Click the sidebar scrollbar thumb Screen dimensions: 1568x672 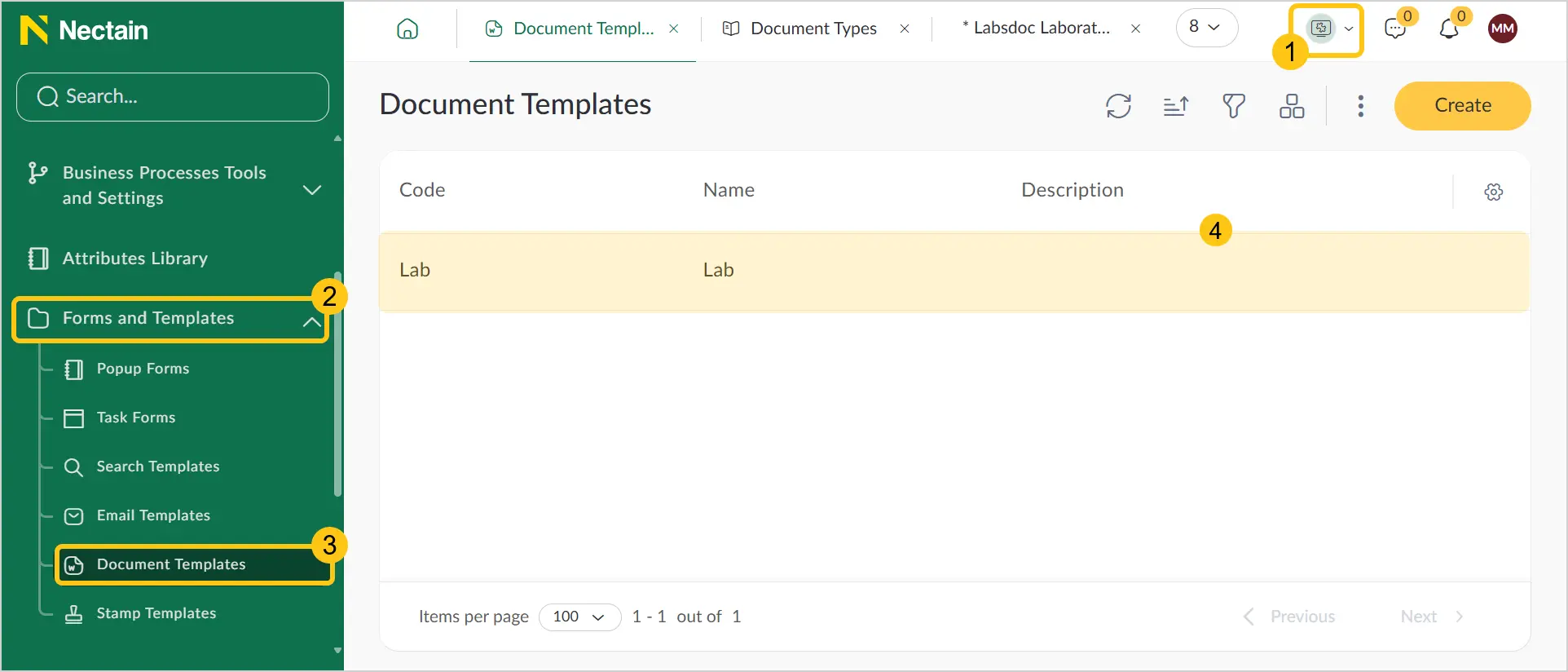point(337,384)
